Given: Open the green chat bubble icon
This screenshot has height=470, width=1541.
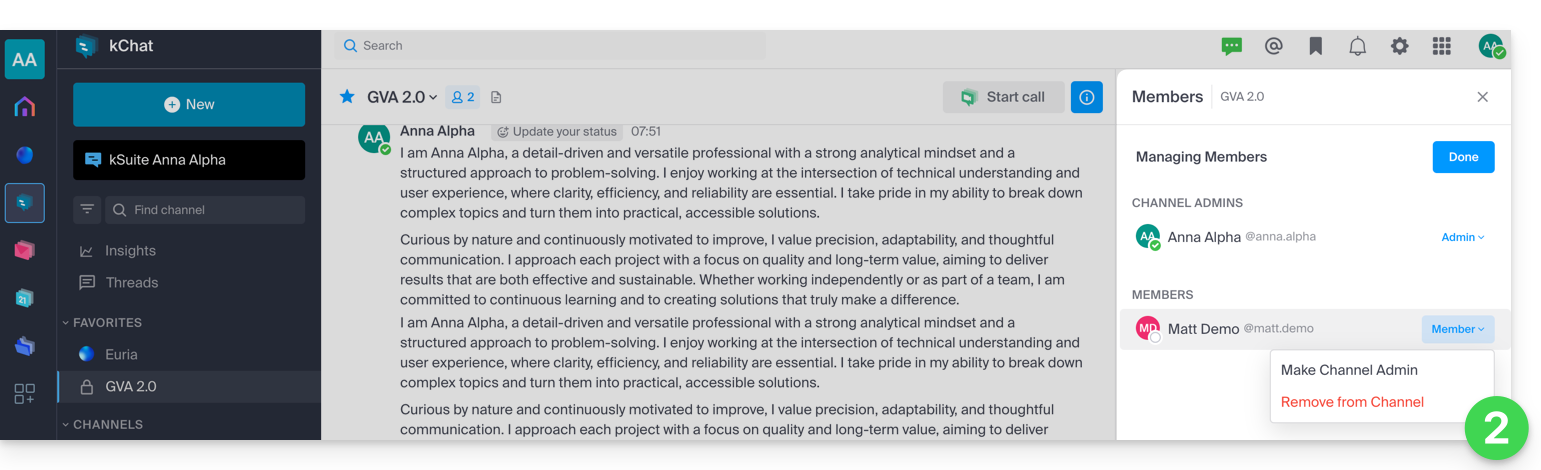Looking at the screenshot, I should coord(1231,46).
